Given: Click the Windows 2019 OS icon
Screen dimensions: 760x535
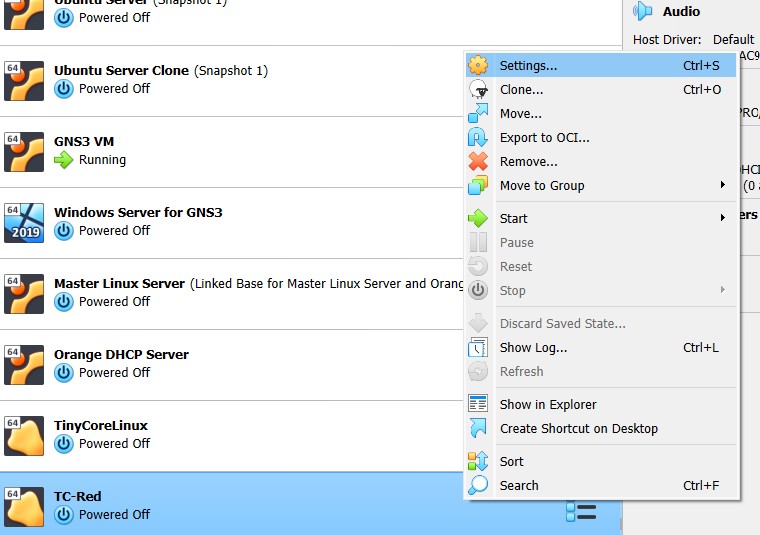Looking at the screenshot, I should coord(24,223).
